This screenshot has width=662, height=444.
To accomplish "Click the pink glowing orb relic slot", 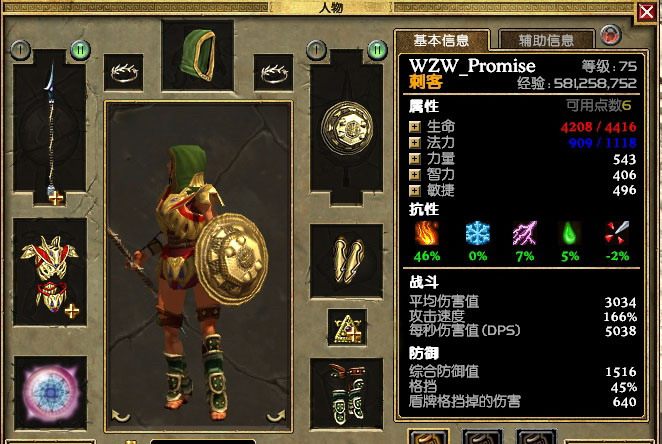I will pos(50,393).
